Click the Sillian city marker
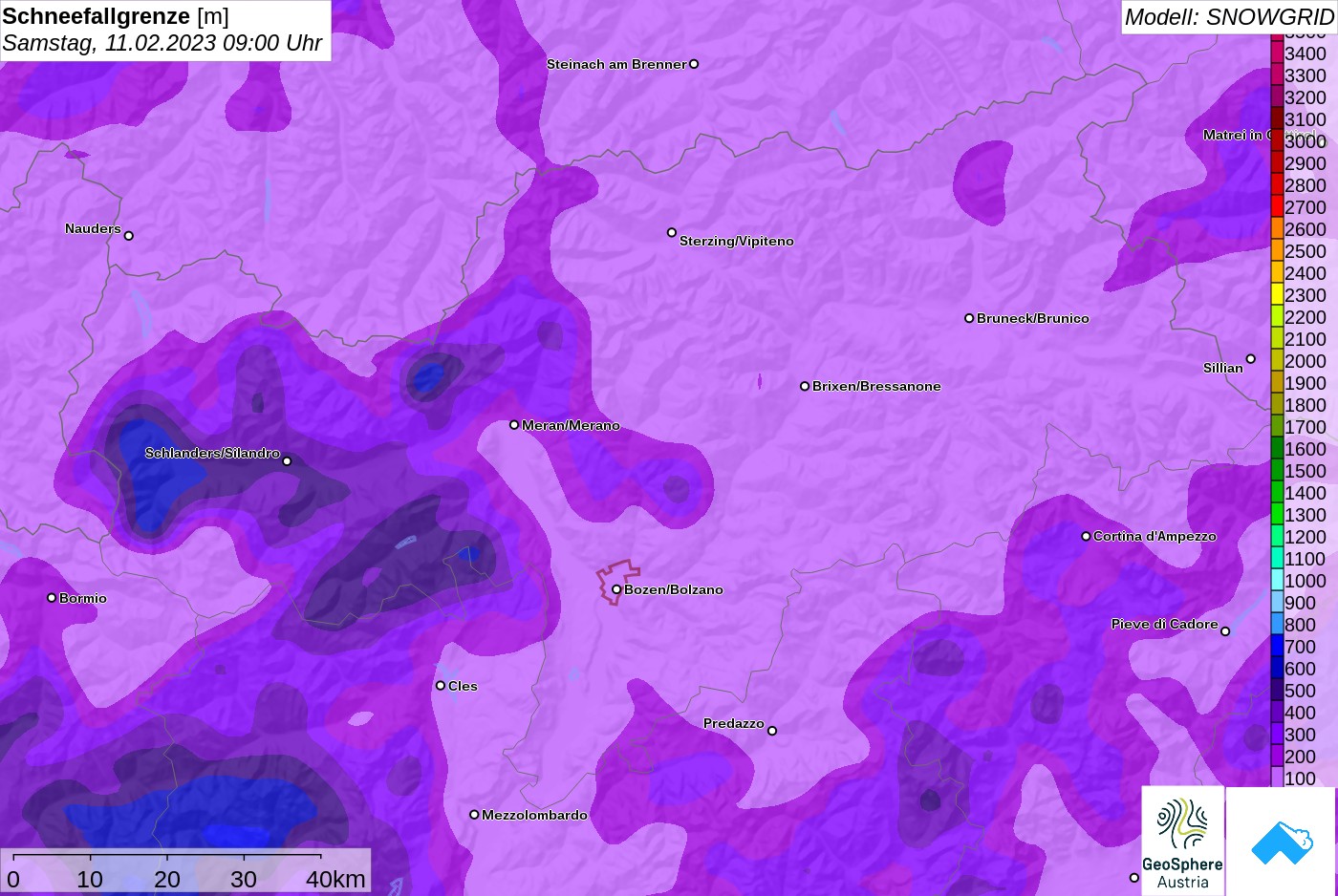Viewport: 1338px width, 896px height. point(1250,359)
